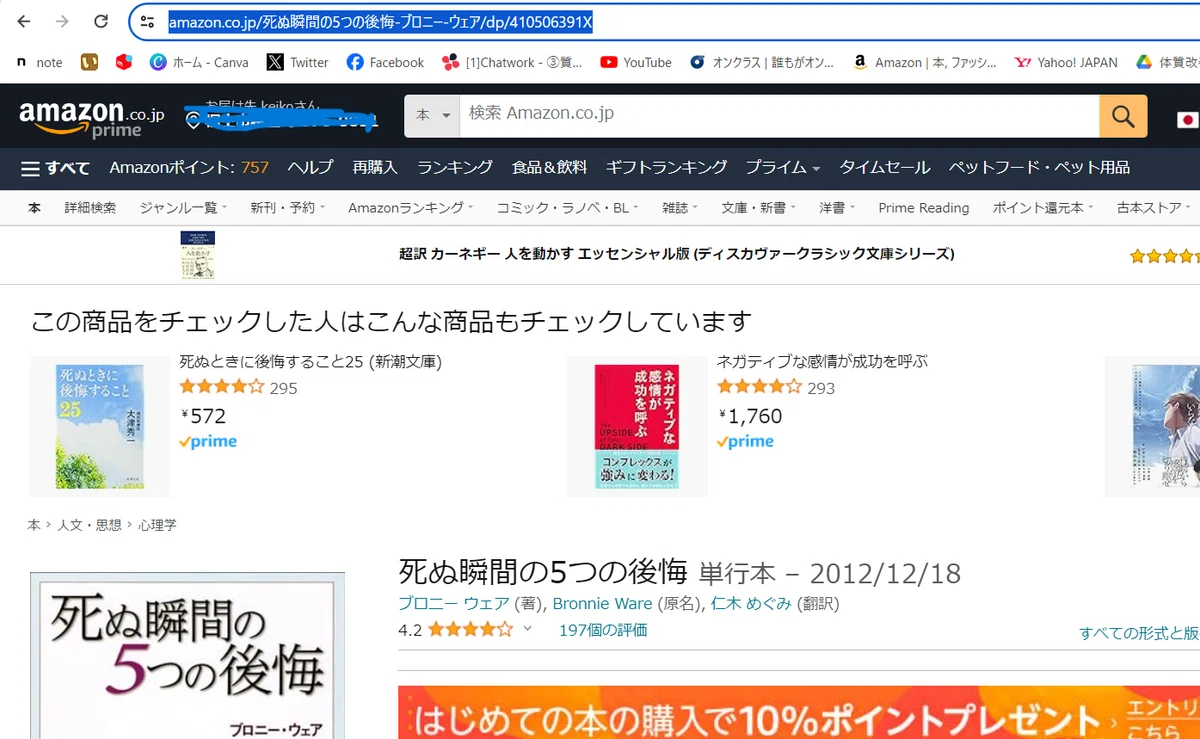Click 死ぬときに後悔すること25 book cover thumbnail
This screenshot has width=1200, height=739.
click(100, 427)
